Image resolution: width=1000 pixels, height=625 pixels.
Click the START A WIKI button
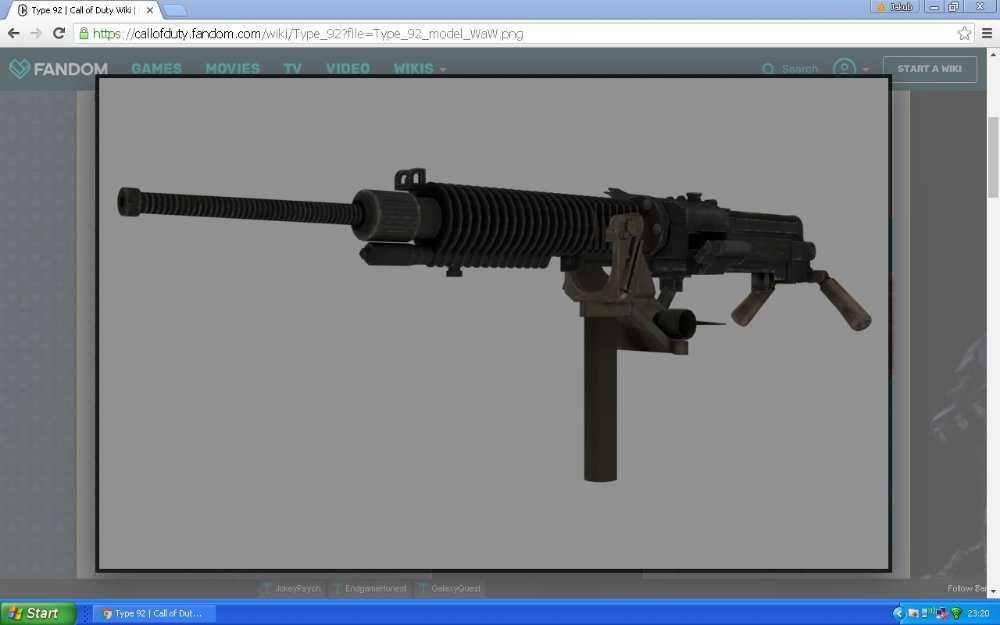(929, 69)
